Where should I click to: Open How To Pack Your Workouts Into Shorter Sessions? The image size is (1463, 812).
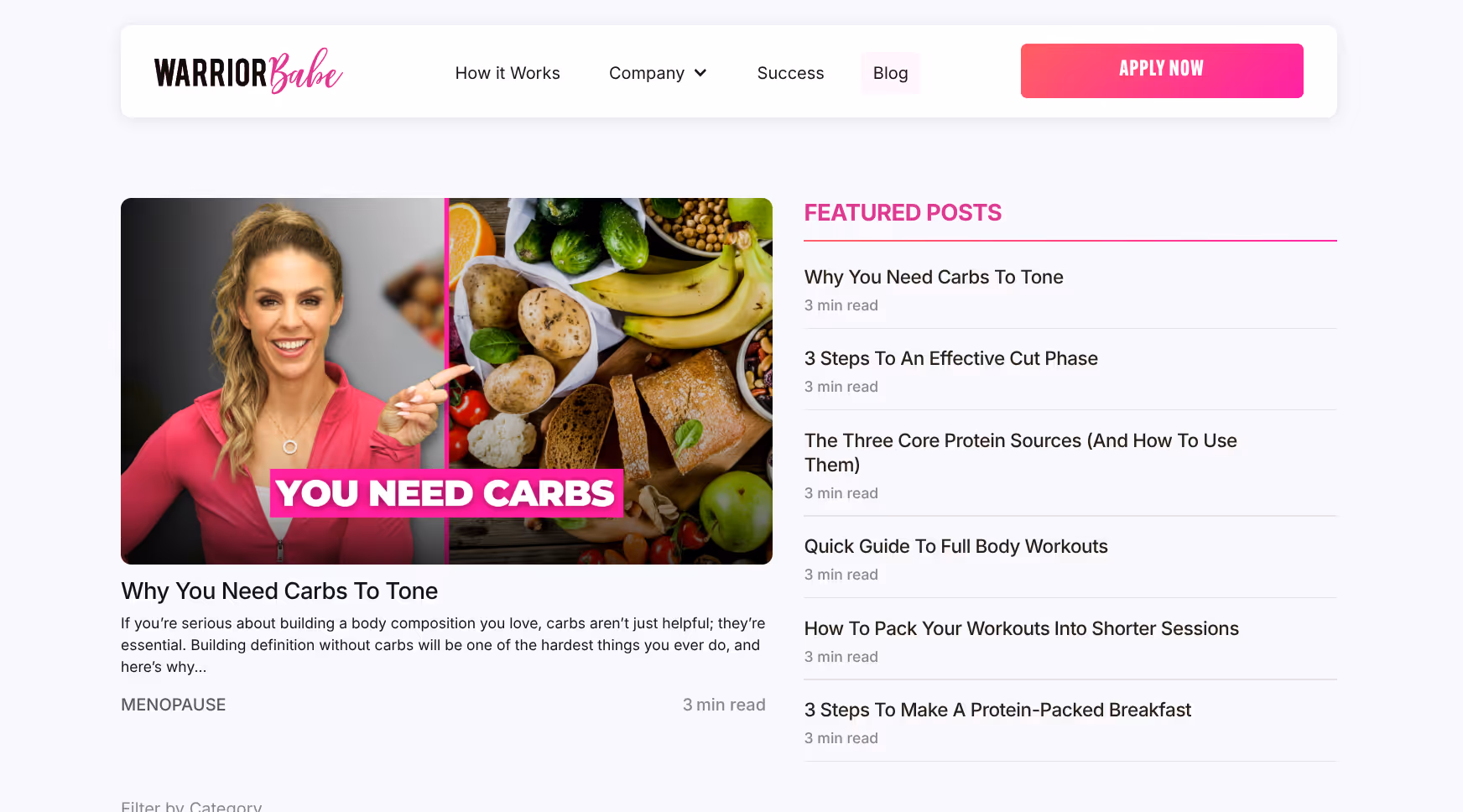coord(1022,628)
